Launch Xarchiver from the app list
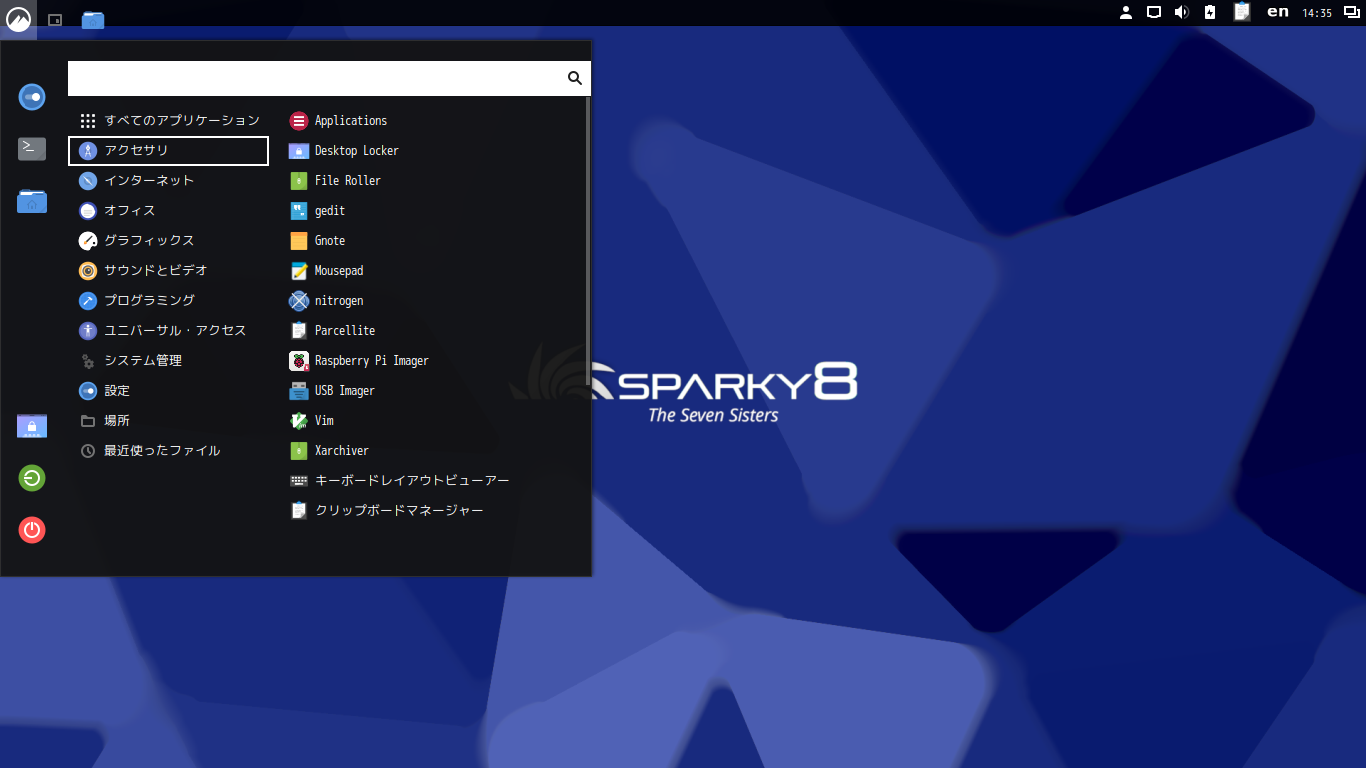1366x768 pixels. tap(432, 450)
